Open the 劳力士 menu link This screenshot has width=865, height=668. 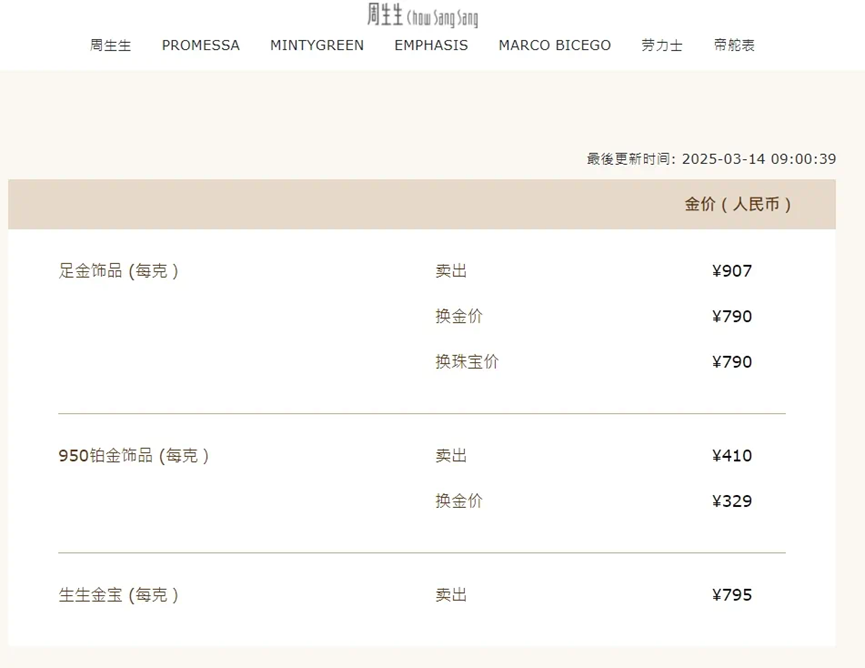click(662, 45)
